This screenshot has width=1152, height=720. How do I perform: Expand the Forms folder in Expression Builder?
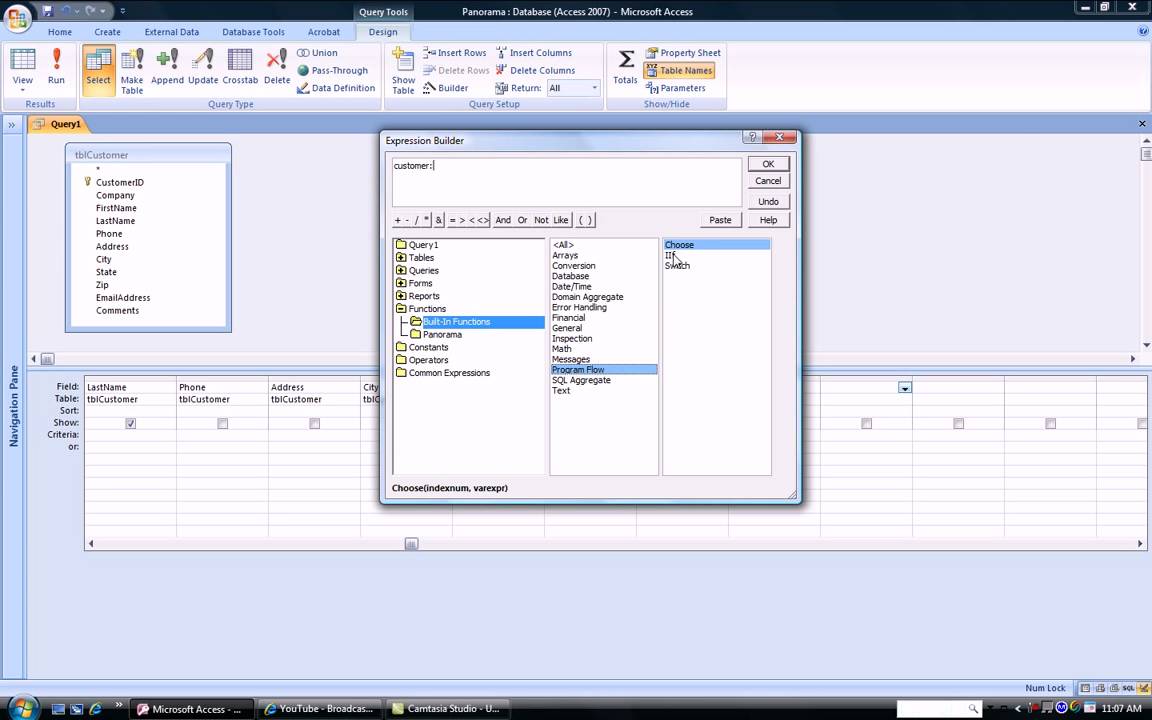point(401,283)
